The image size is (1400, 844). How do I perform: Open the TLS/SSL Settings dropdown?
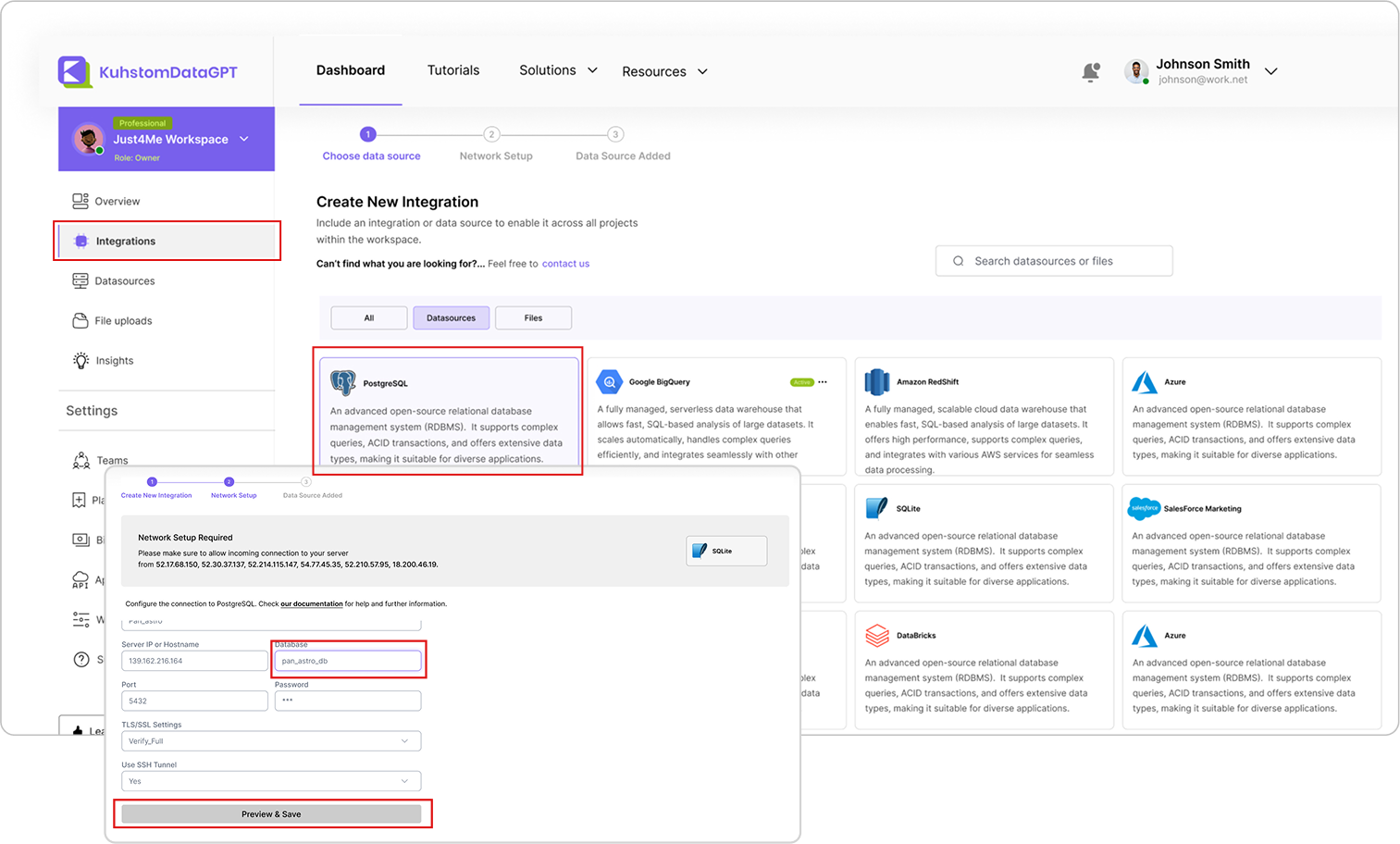(x=270, y=740)
